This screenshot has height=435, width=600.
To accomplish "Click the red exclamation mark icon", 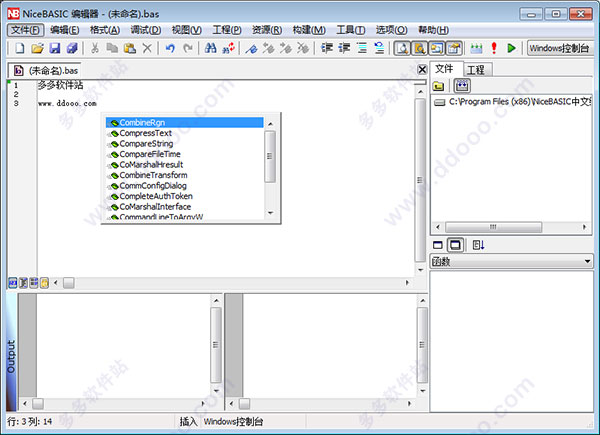I will point(494,48).
